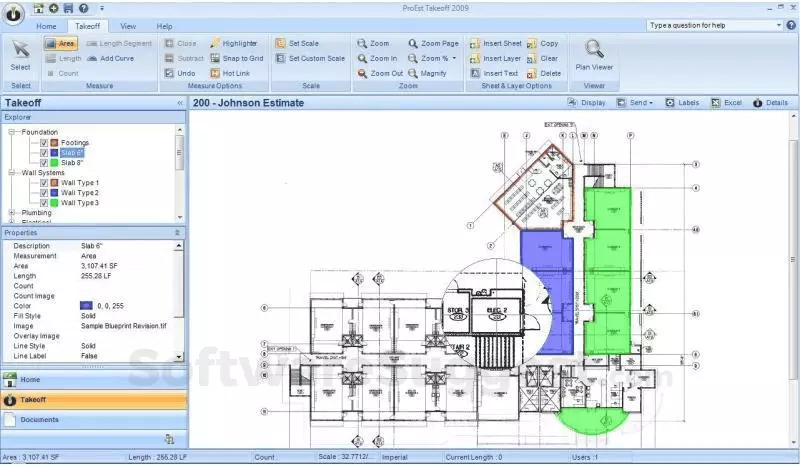This screenshot has height=466, width=800.
Task: Click the blue Color swatch in Properties
Action: pyautogui.click(x=86, y=306)
